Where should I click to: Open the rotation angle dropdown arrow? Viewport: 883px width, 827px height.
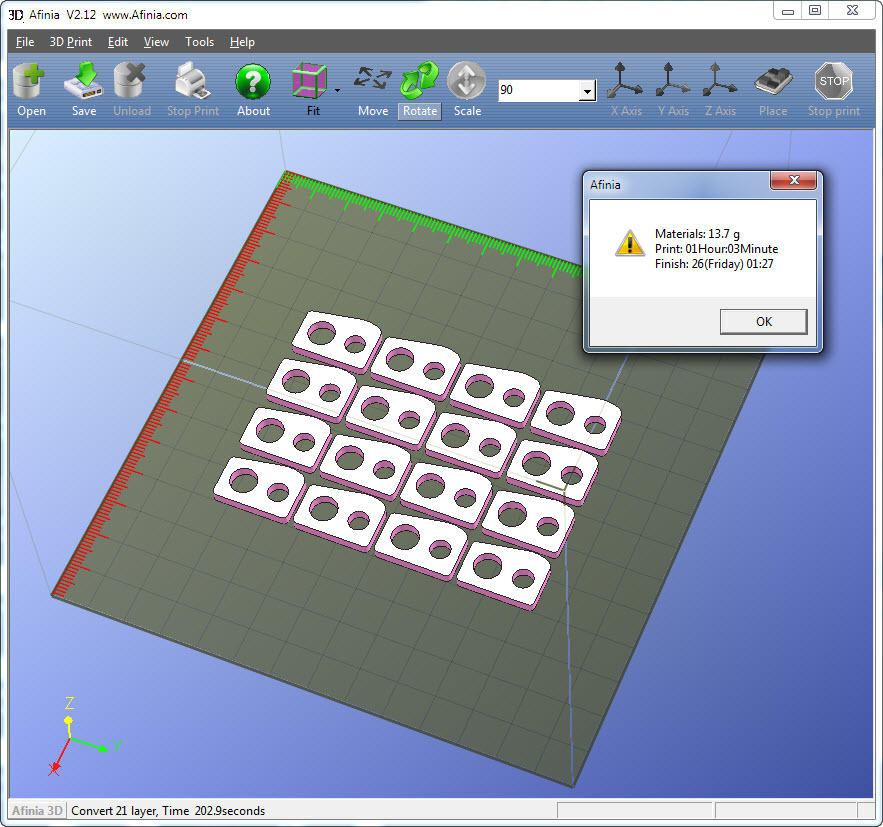point(587,91)
